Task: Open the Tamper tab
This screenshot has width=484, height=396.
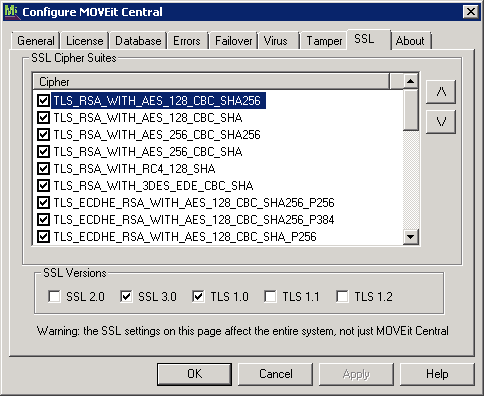Action: click(324, 41)
